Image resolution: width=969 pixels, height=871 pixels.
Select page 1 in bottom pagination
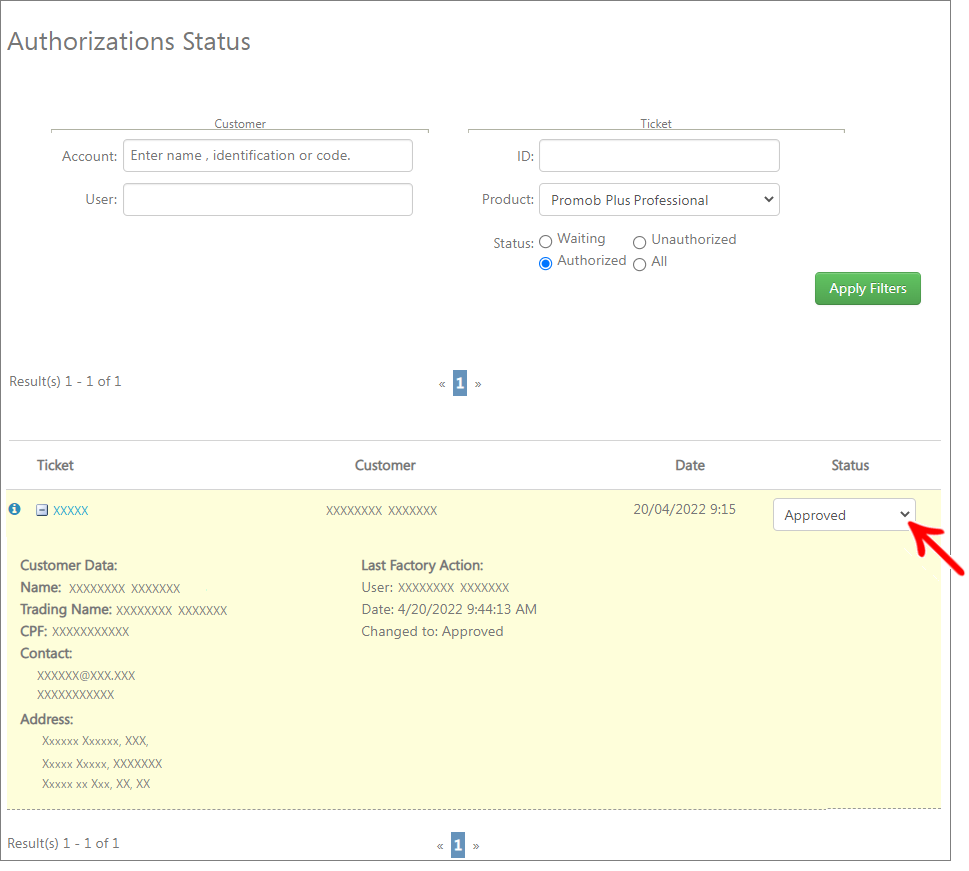tap(458, 845)
